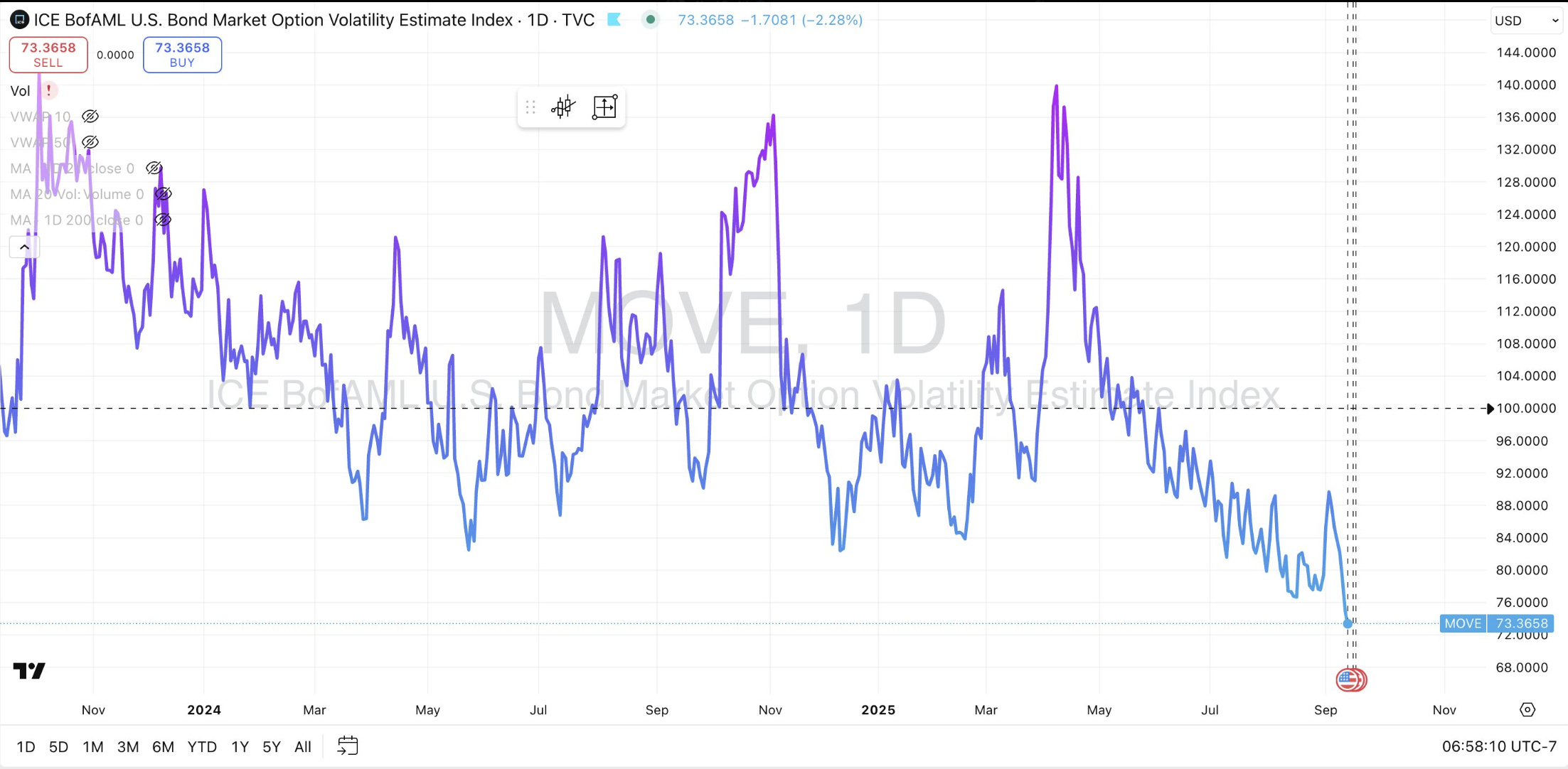This screenshot has height=769, width=1568.
Task: Select the 5Y time range
Action: tap(272, 747)
